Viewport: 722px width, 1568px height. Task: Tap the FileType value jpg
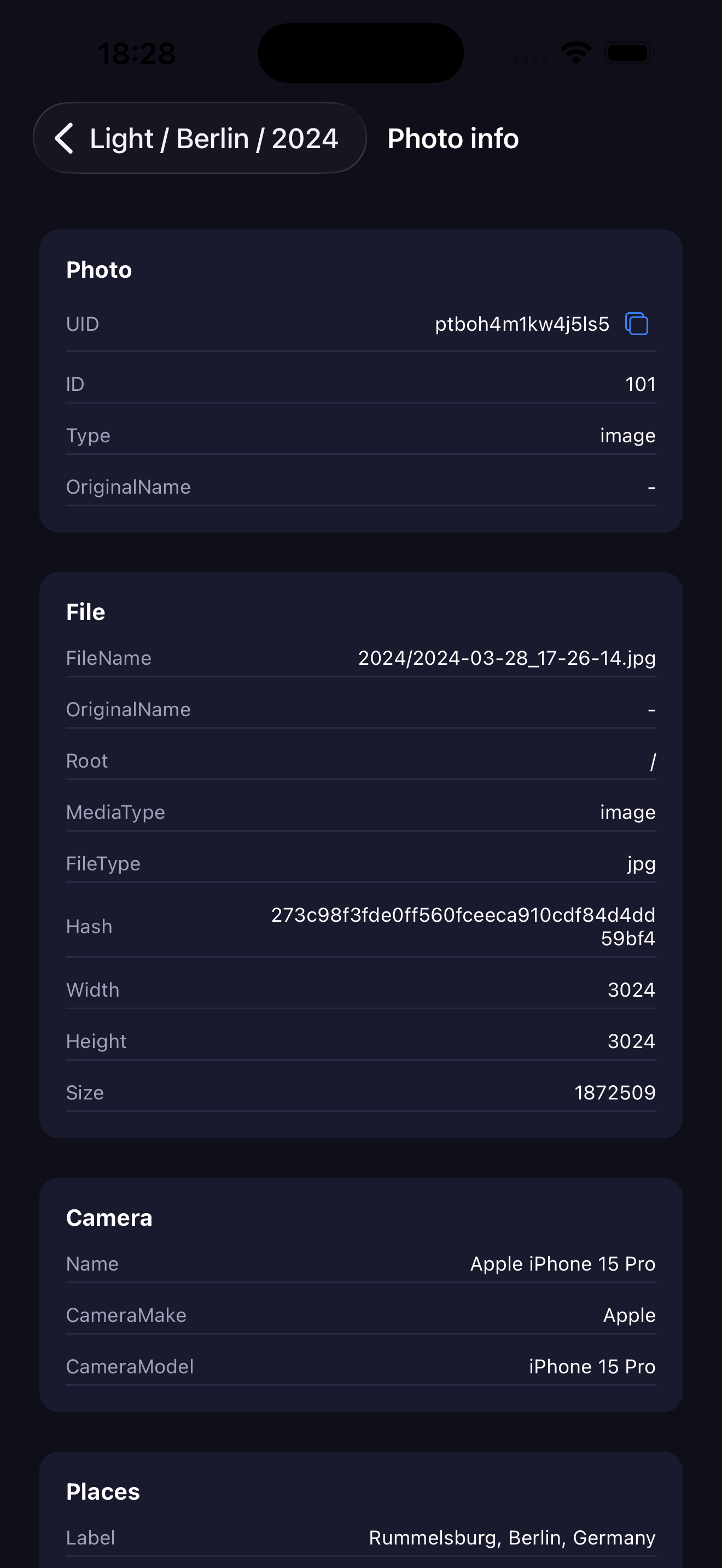coord(641,864)
